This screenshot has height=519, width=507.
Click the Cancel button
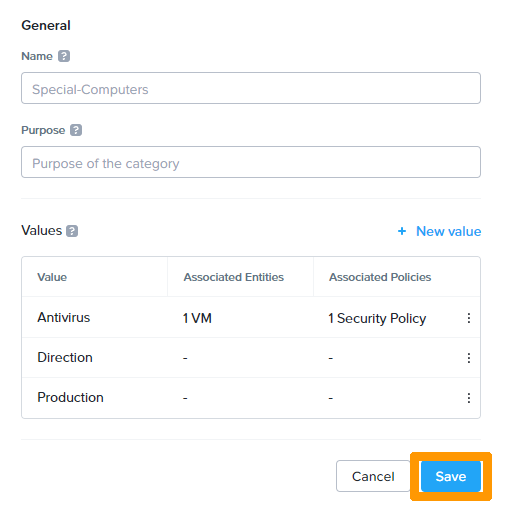pyautogui.click(x=373, y=476)
